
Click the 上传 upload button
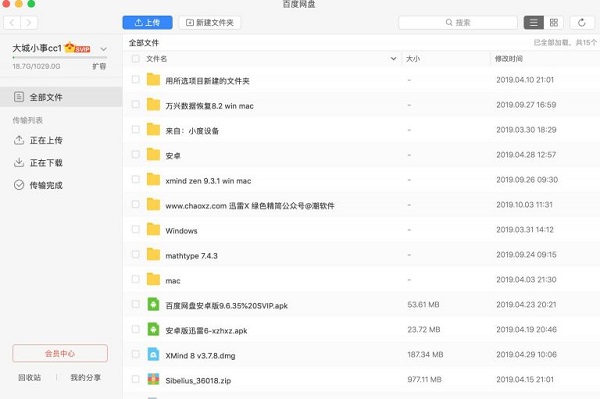(147, 23)
